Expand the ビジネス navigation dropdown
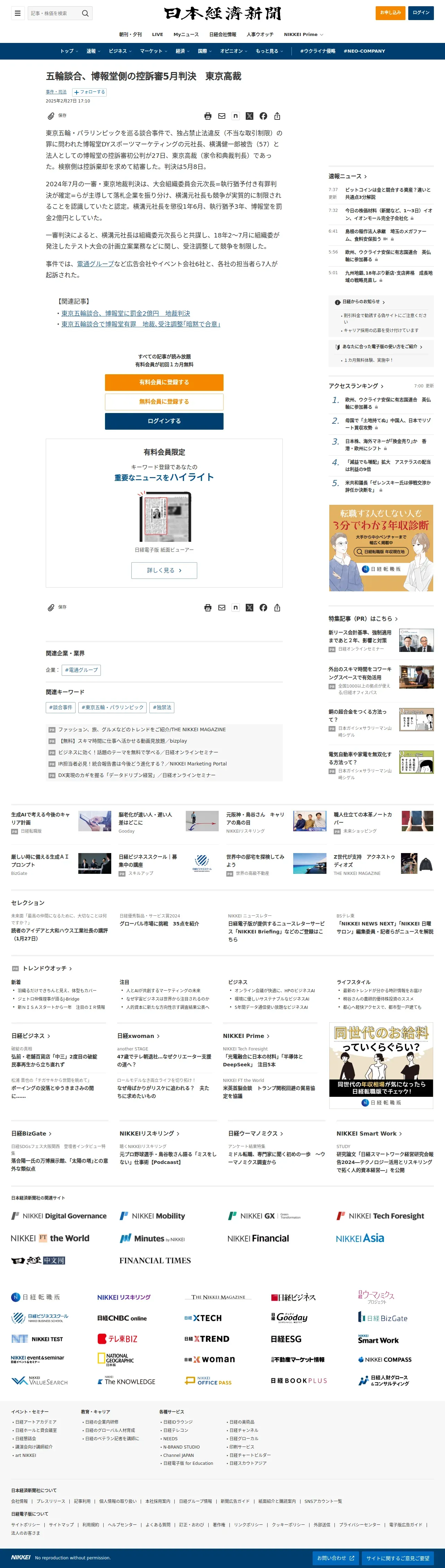Viewport: 445px width, 1568px height. point(120,51)
